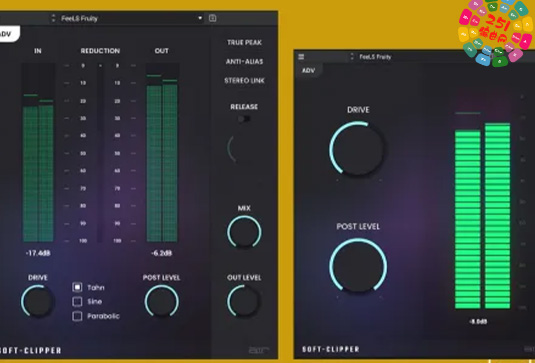Switch on the RELEASE toggle
Viewport: 535px width, 363px height.
pos(244,119)
